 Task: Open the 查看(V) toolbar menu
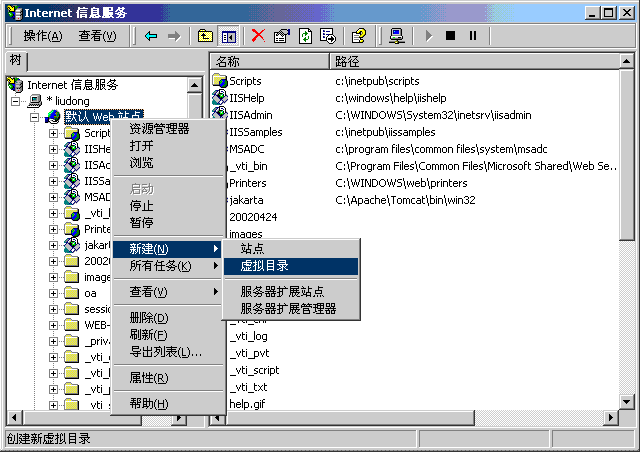pyautogui.click(x=97, y=36)
